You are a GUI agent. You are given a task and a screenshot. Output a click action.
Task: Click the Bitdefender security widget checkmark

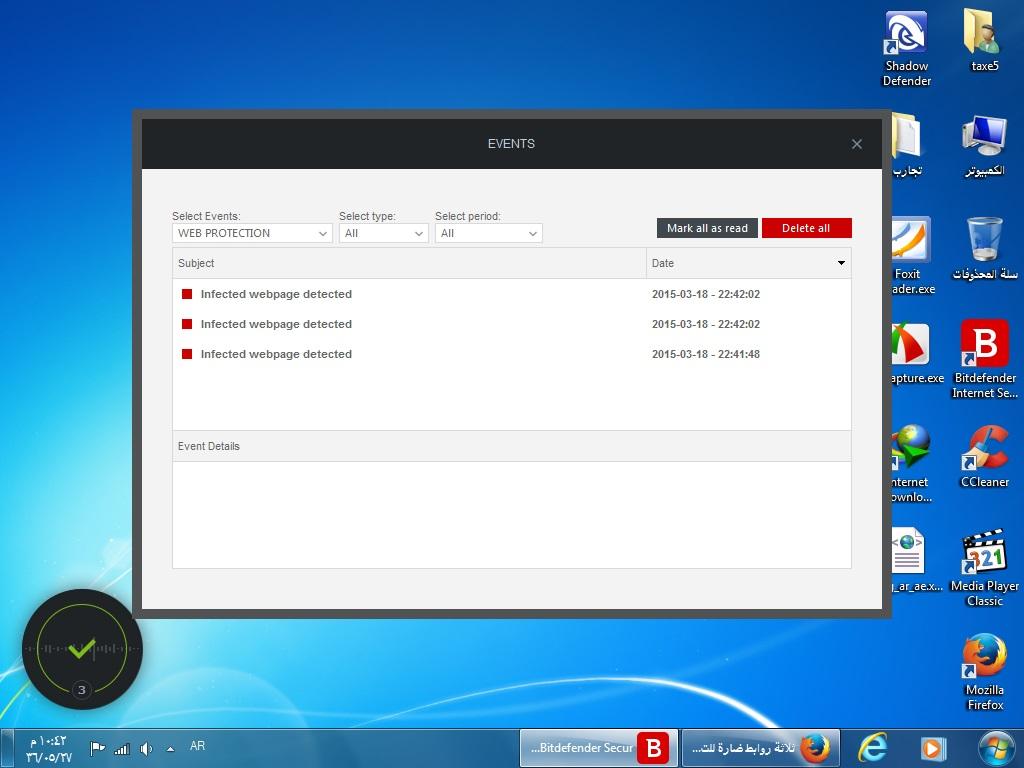[x=82, y=648]
